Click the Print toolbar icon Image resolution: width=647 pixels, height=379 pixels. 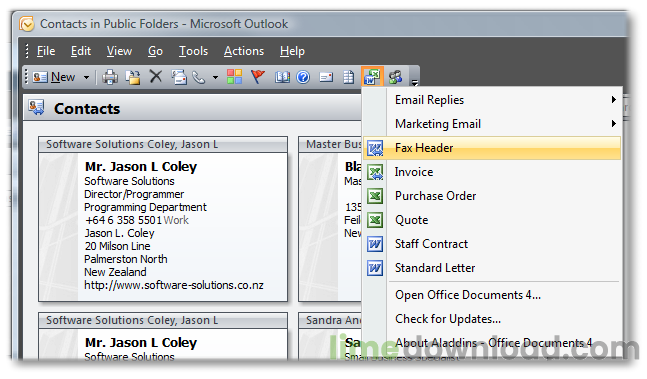point(110,77)
